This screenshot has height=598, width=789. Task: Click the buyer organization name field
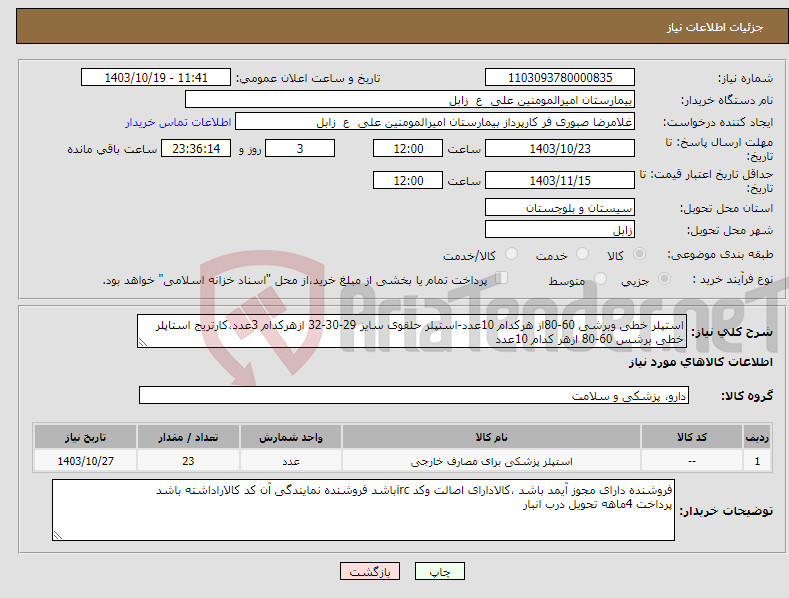click(410, 100)
